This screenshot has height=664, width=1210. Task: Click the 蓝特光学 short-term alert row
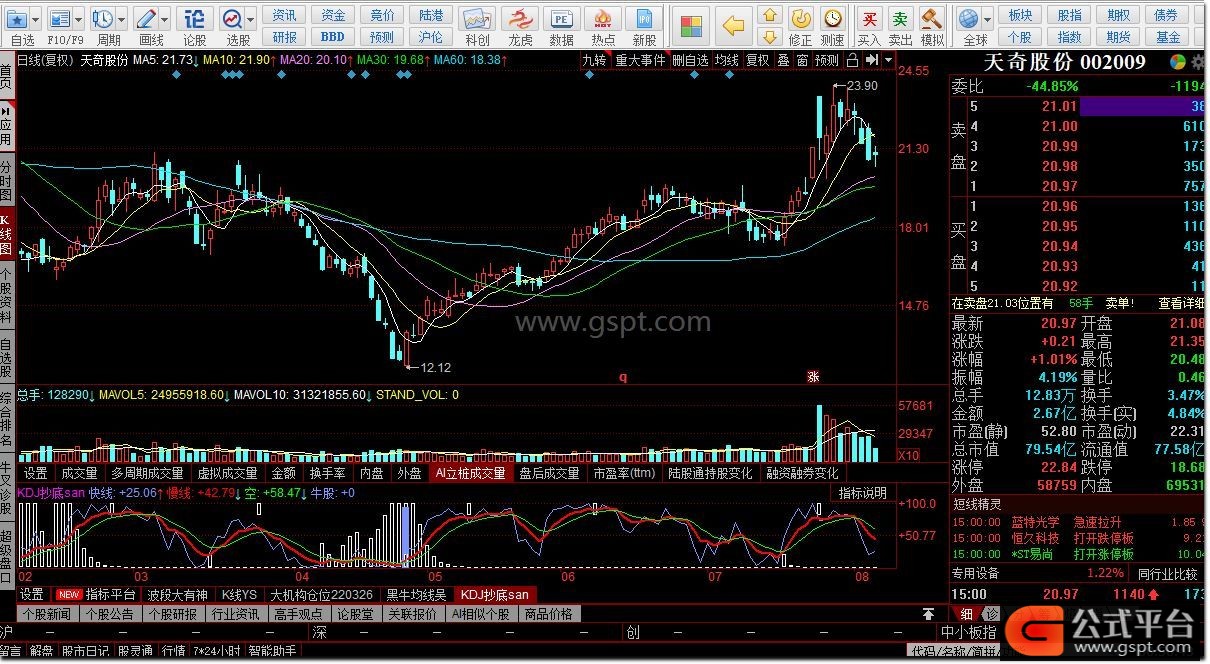1078,522
